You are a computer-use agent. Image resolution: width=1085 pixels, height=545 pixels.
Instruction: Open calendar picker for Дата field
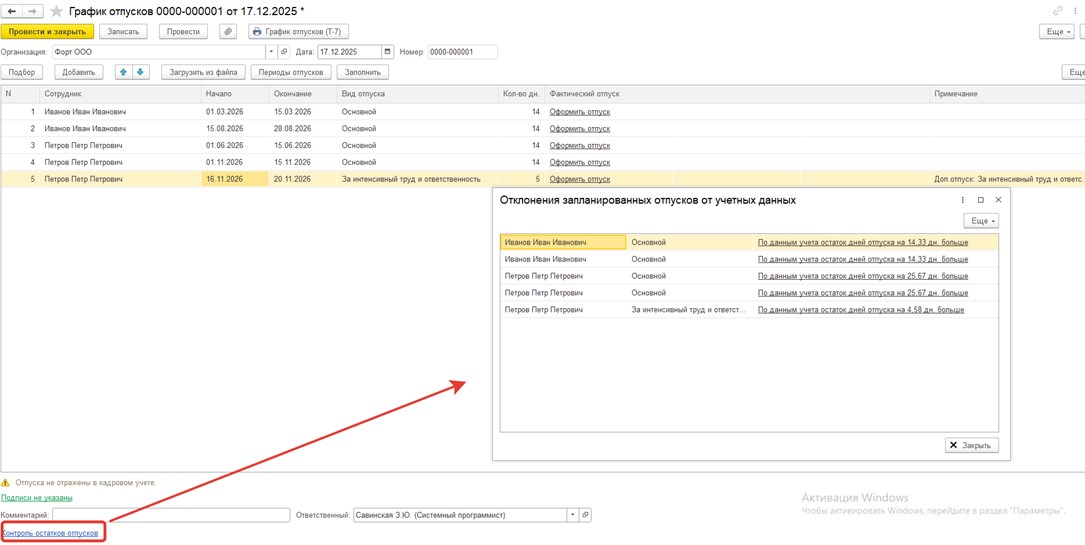(x=388, y=52)
